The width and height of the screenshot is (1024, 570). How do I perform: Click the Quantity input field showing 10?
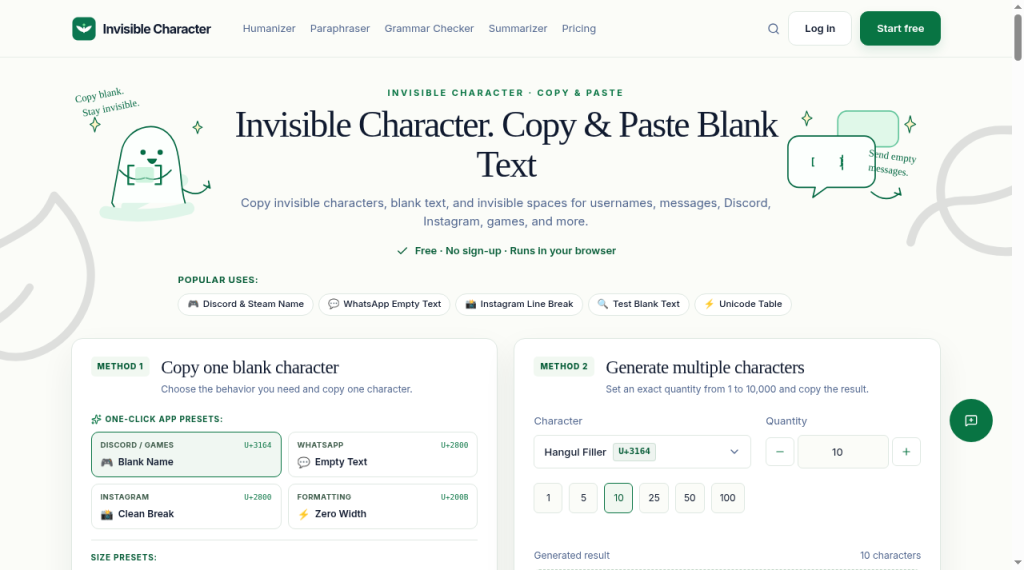[843, 452]
